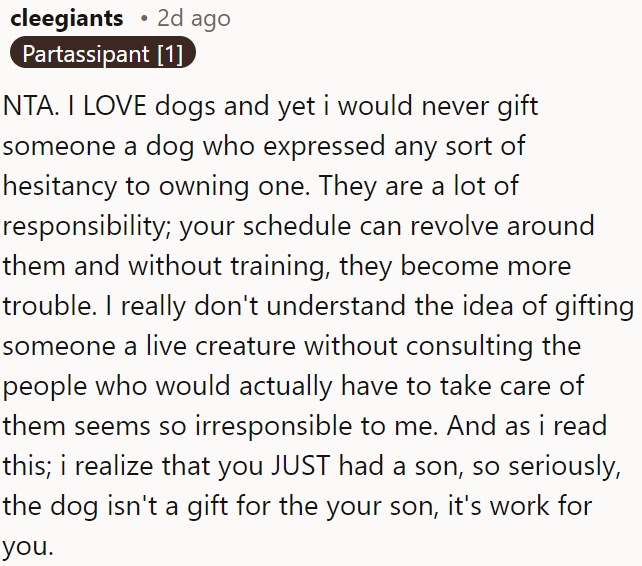This screenshot has height=566, width=642.
Task: Click the final word "you." of the comment
Action: point(24,546)
